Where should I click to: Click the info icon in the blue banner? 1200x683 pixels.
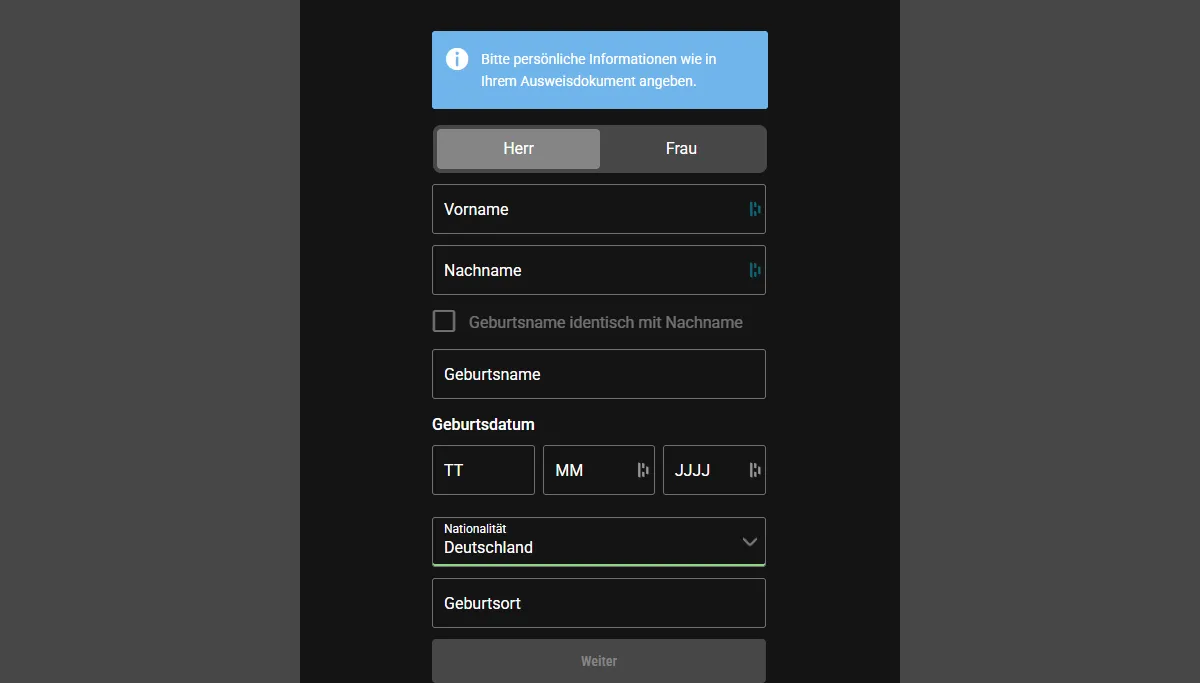tap(457, 59)
